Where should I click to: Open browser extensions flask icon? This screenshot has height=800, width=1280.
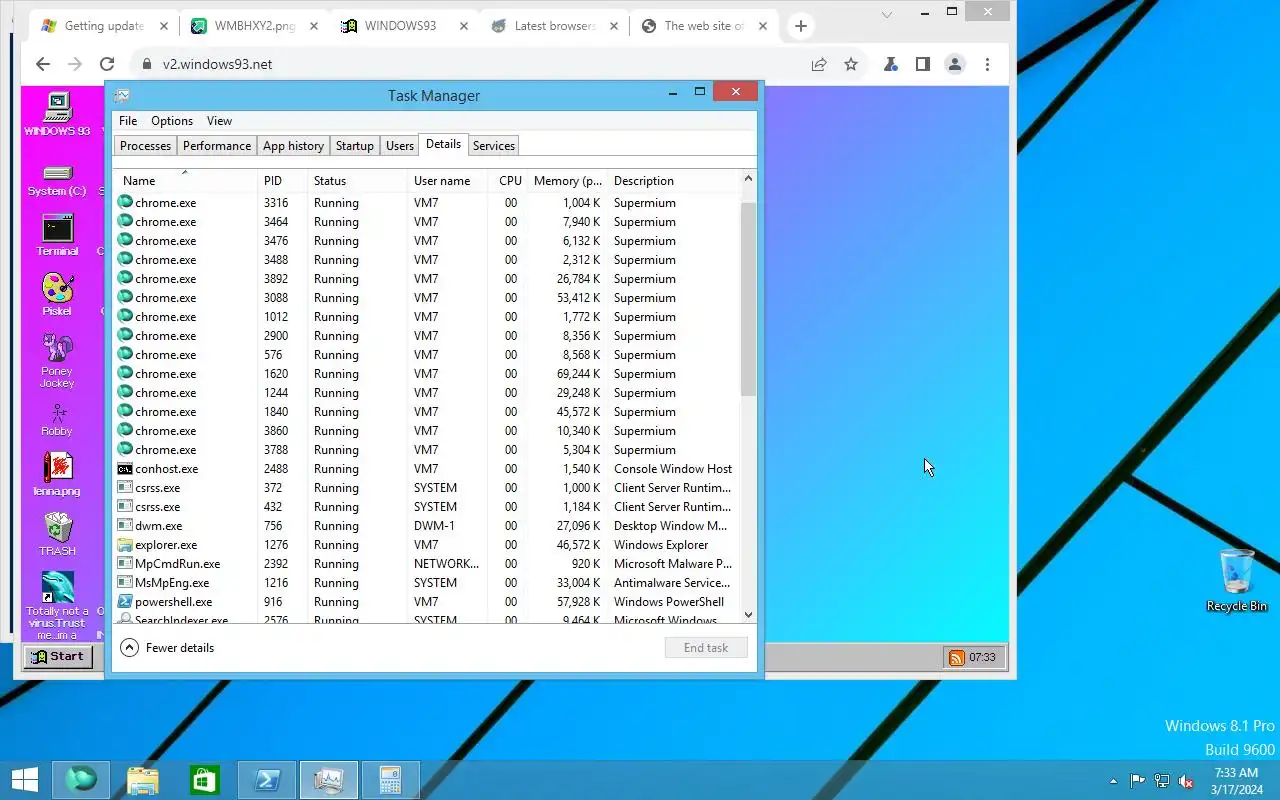891,64
